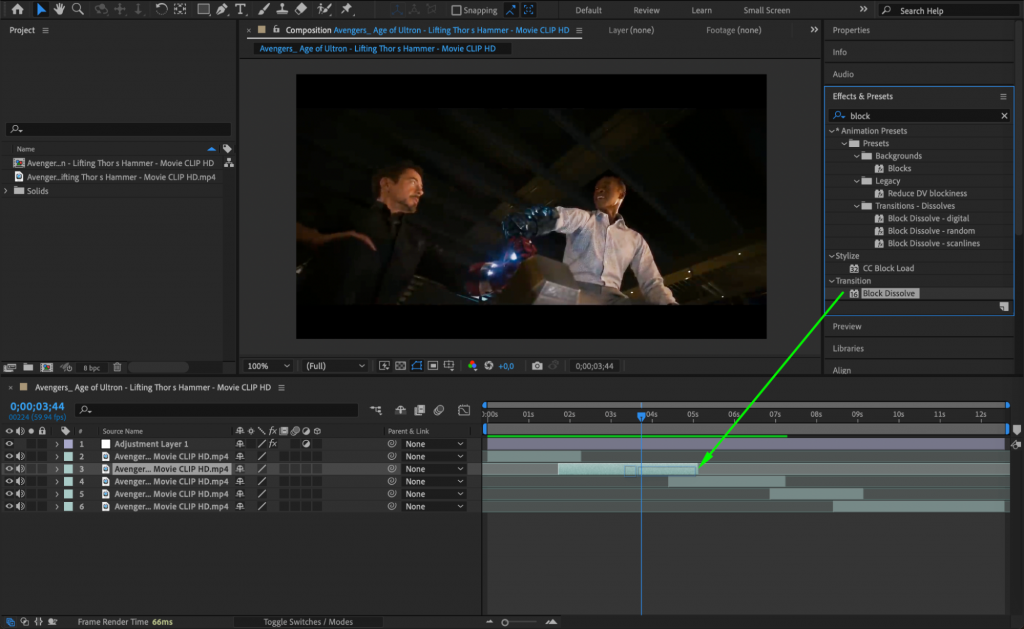The image size is (1024, 629).
Task: Select the Brush tool
Action: click(x=262, y=10)
